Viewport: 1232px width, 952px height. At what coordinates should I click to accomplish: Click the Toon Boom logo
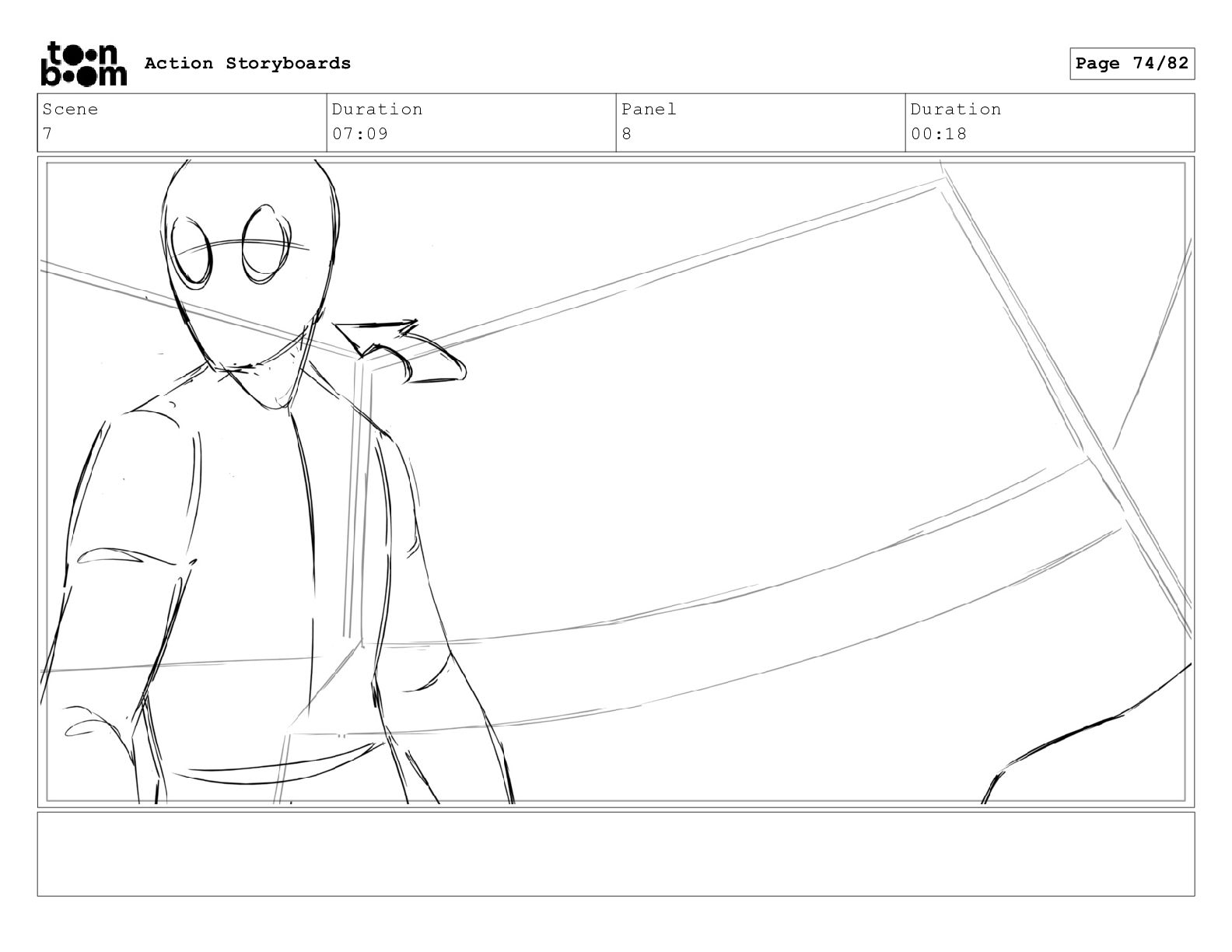pos(82,63)
